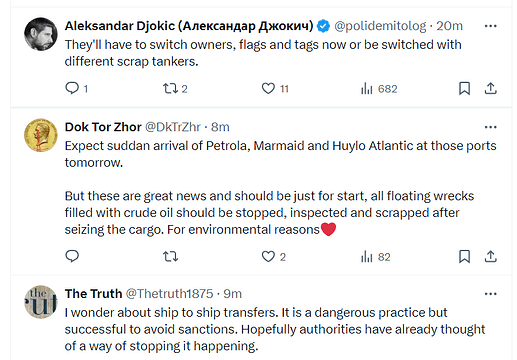
Task: Open The Truth's avatar picture
Action: click(x=41, y=302)
